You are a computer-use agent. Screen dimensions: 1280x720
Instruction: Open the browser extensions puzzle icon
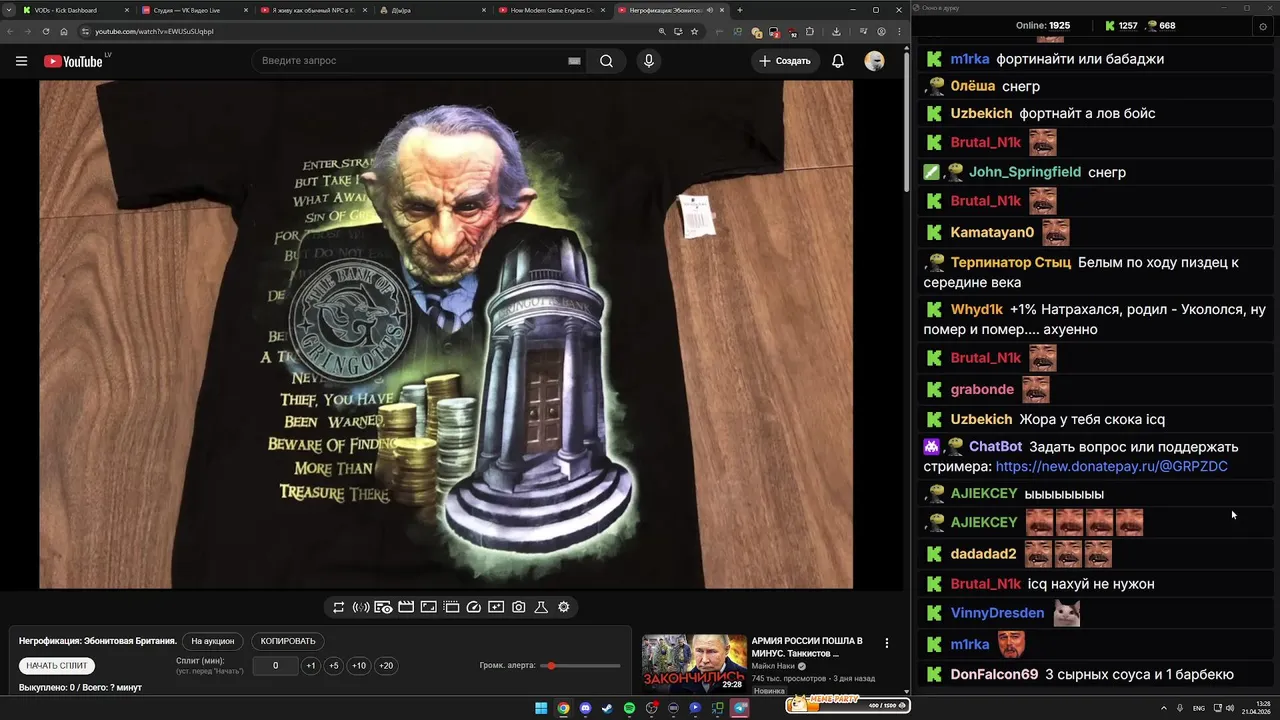click(809, 31)
